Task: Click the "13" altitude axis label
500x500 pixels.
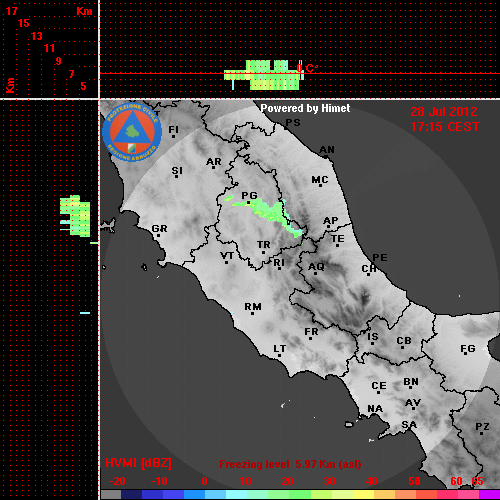Action: (37, 36)
